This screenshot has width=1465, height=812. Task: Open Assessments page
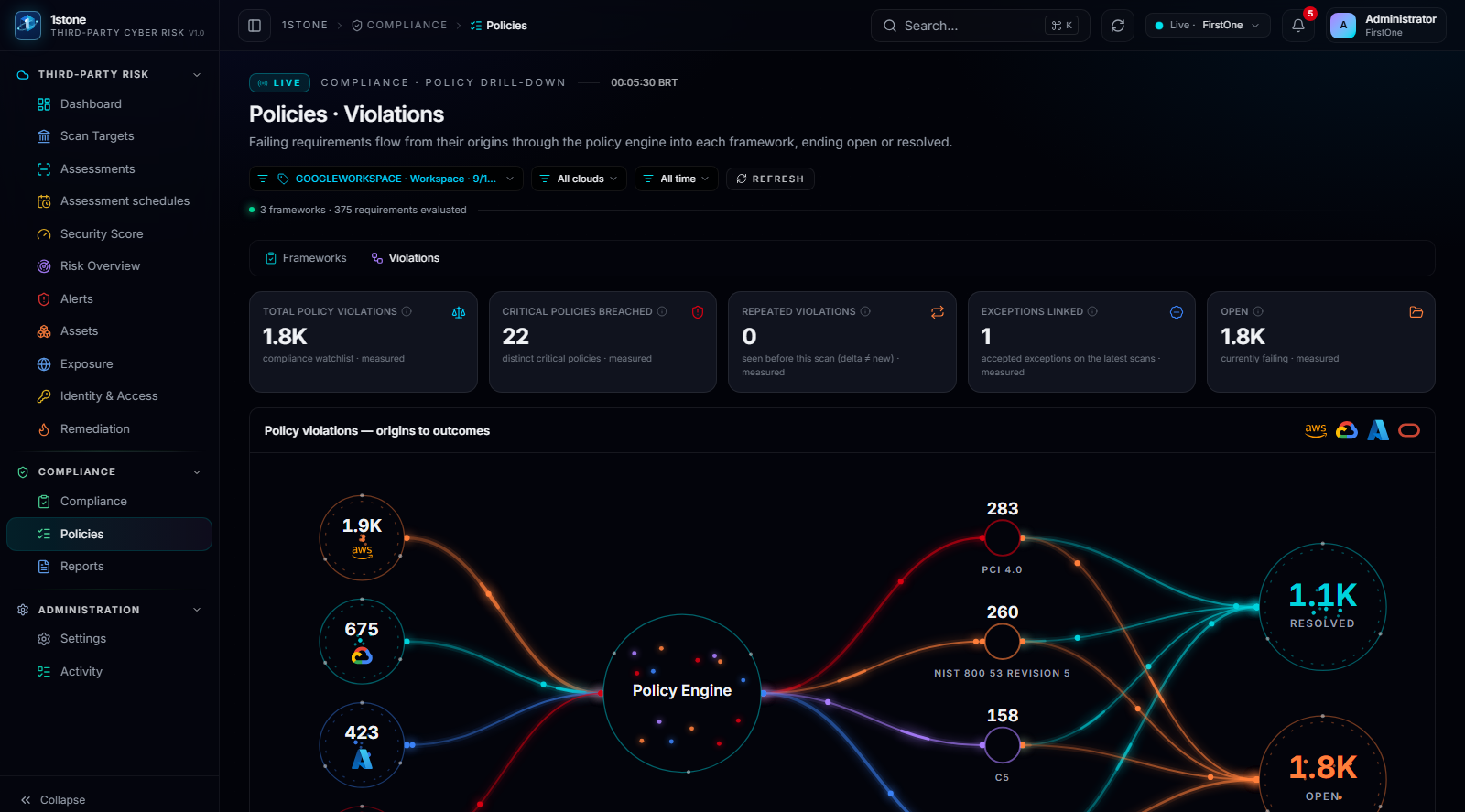110,169
